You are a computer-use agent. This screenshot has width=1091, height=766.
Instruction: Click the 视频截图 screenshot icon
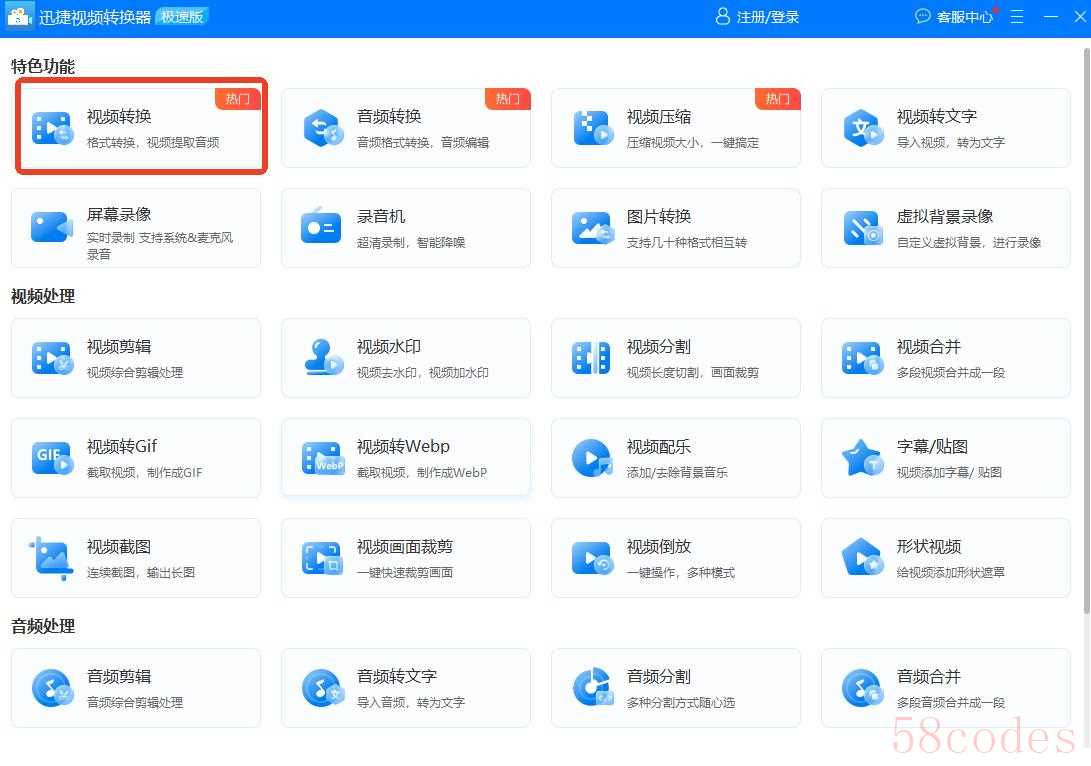click(51, 558)
